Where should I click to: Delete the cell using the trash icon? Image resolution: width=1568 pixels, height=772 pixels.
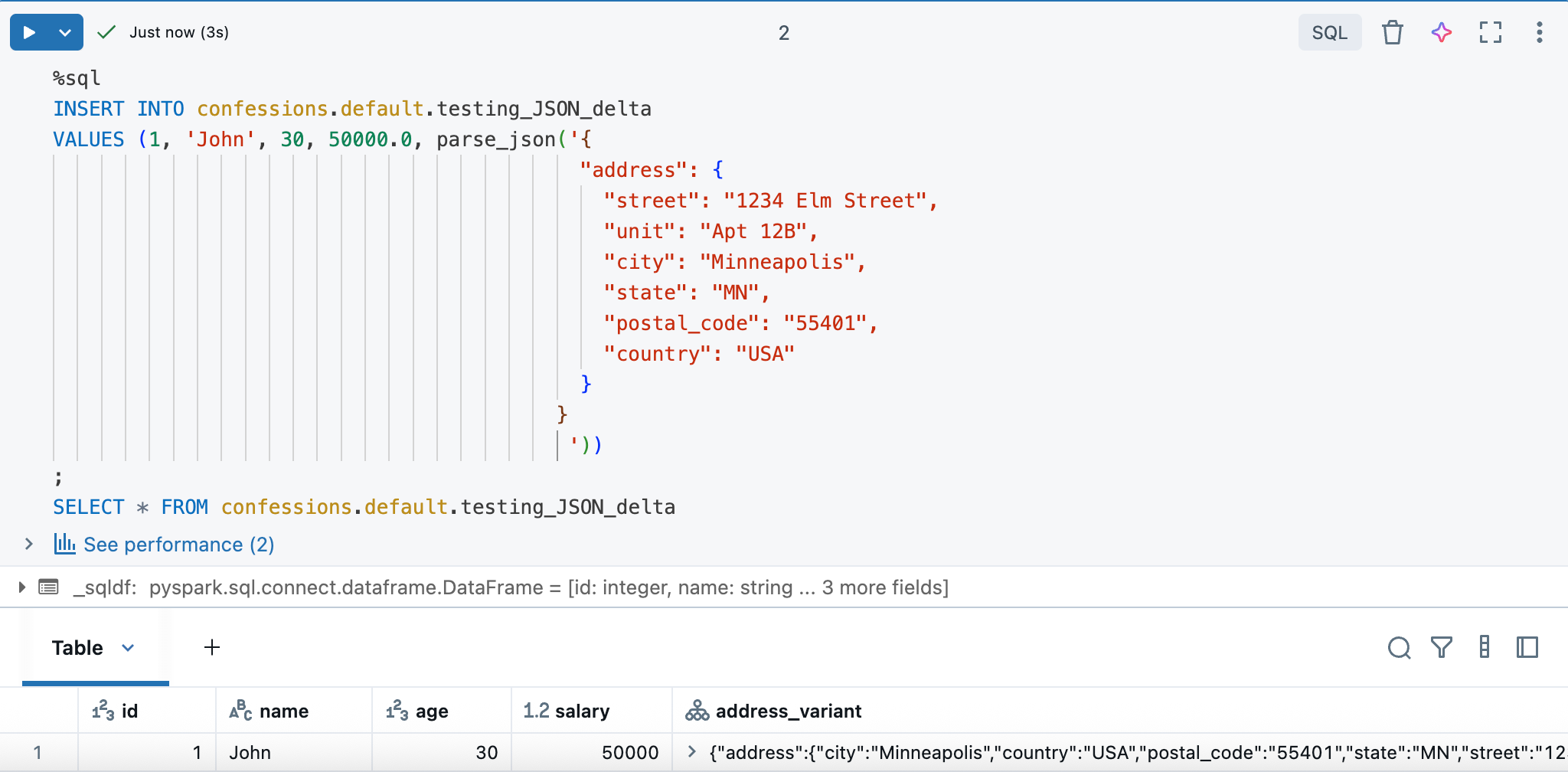[x=1392, y=31]
